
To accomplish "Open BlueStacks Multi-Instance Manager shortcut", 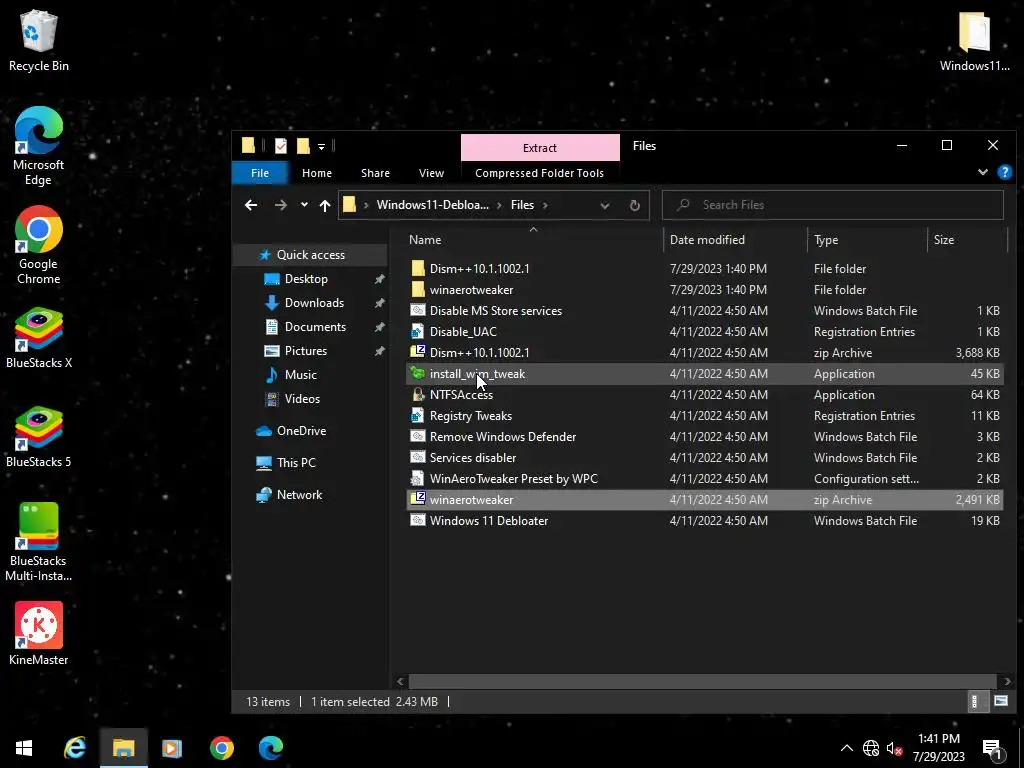I will pos(39,542).
